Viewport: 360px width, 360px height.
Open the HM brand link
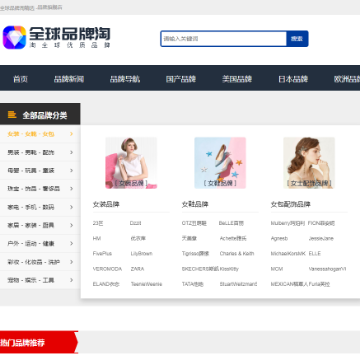click(x=97, y=238)
